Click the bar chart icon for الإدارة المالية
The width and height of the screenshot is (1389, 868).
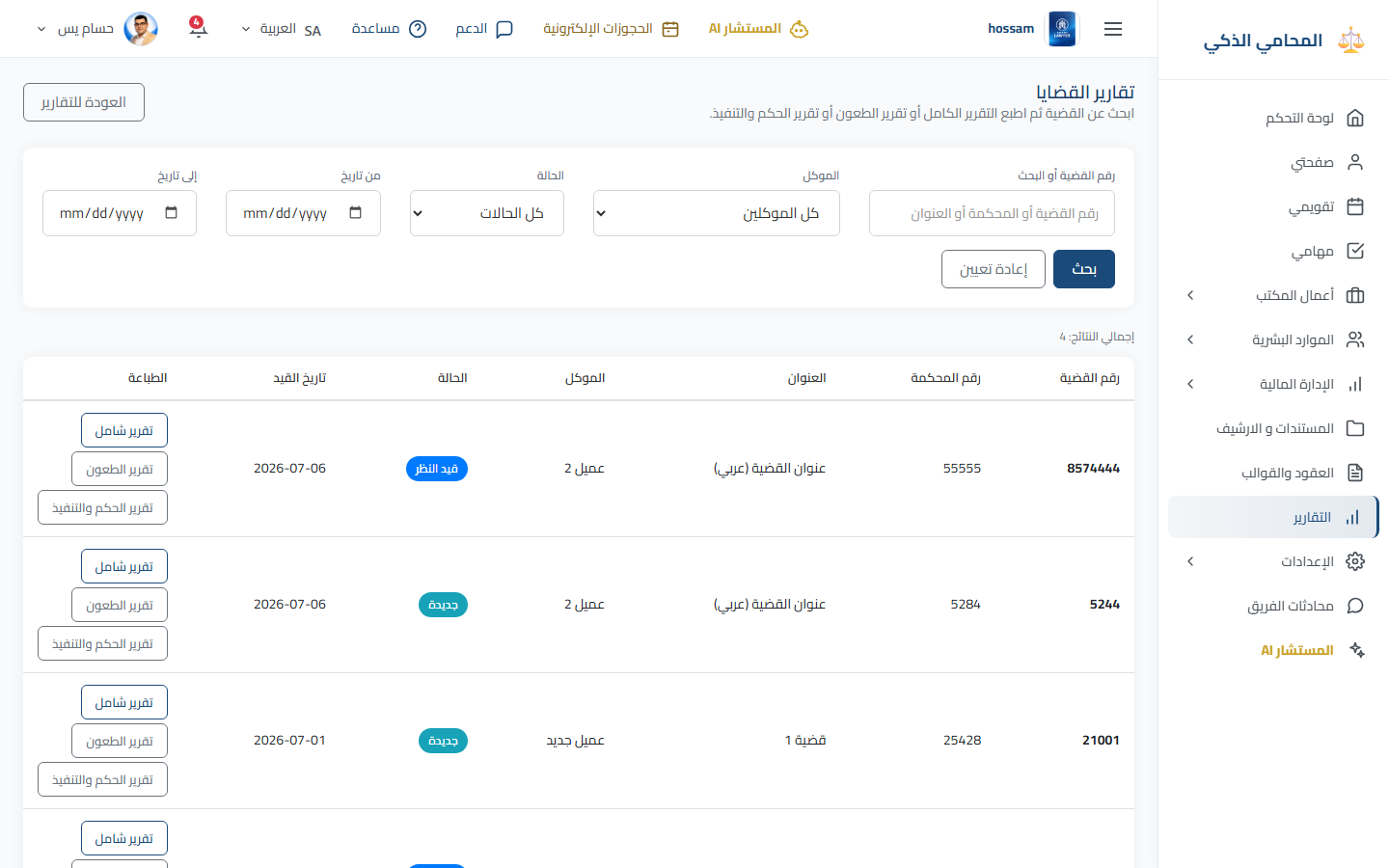click(x=1355, y=384)
